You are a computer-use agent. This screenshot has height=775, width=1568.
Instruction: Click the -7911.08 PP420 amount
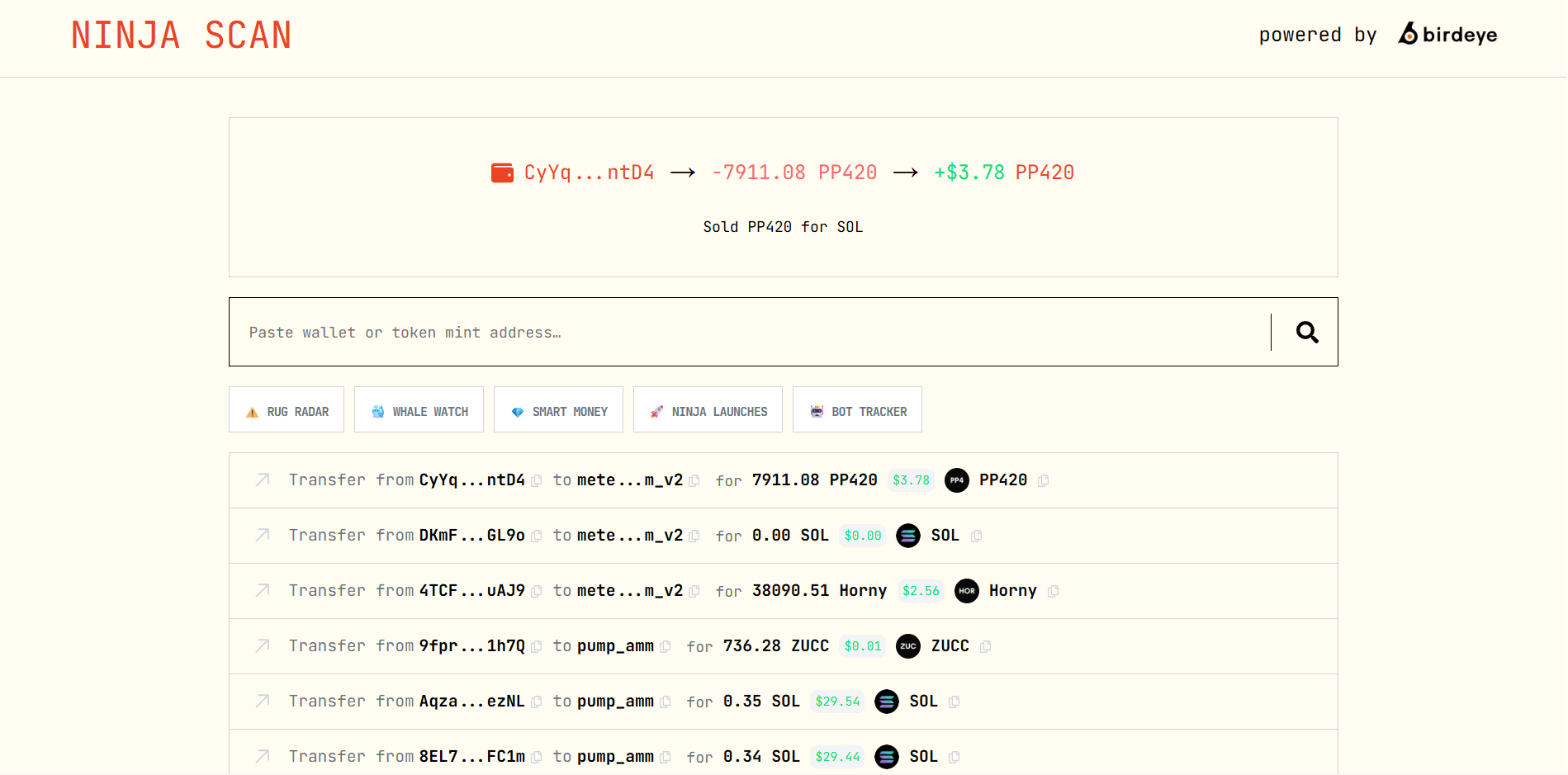tap(794, 172)
